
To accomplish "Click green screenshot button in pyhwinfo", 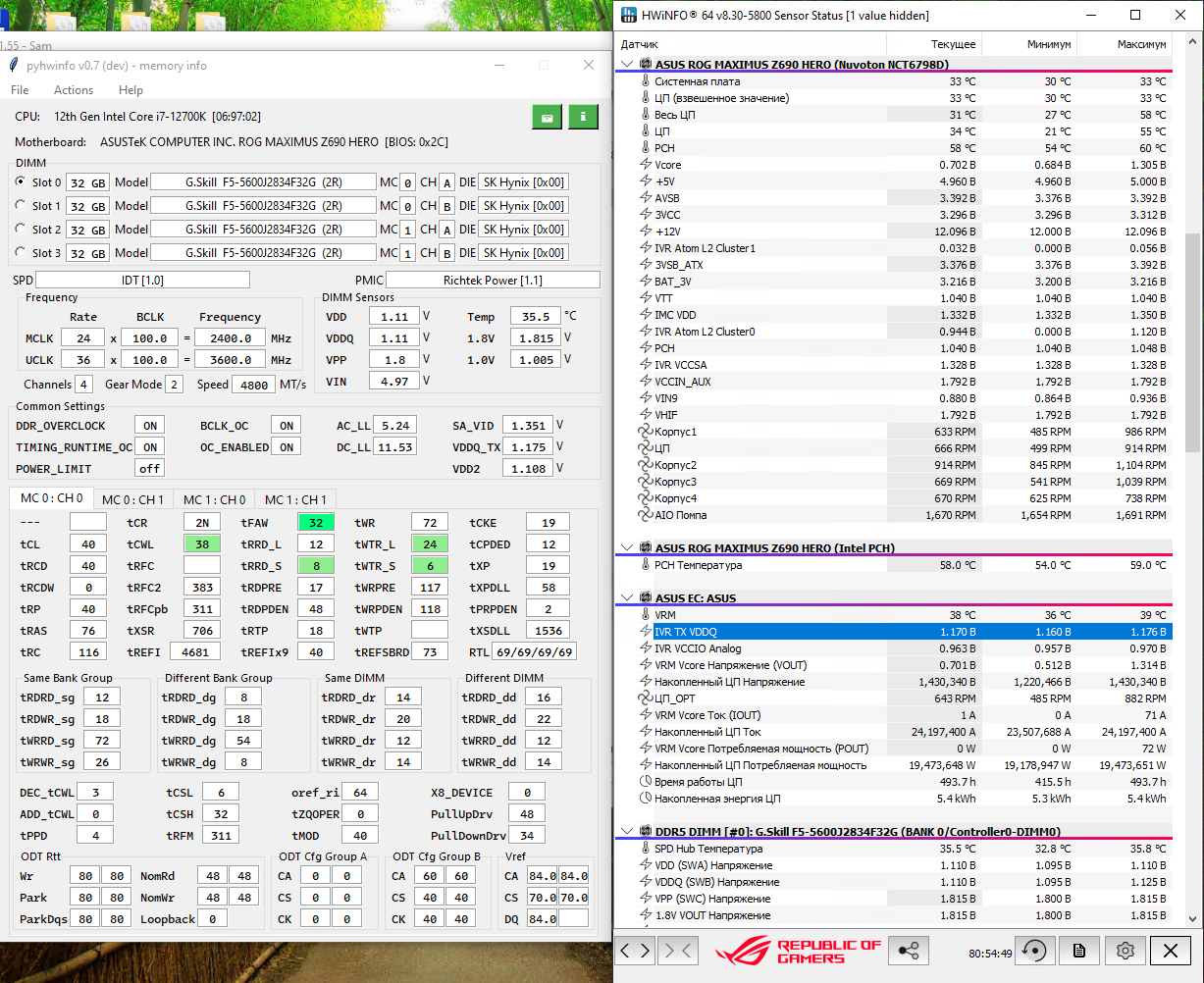I will point(547,116).
